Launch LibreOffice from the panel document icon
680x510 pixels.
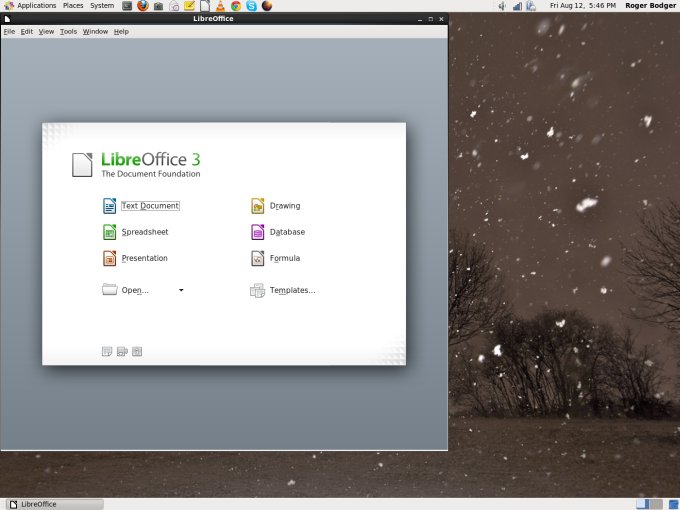pos(205,6)
